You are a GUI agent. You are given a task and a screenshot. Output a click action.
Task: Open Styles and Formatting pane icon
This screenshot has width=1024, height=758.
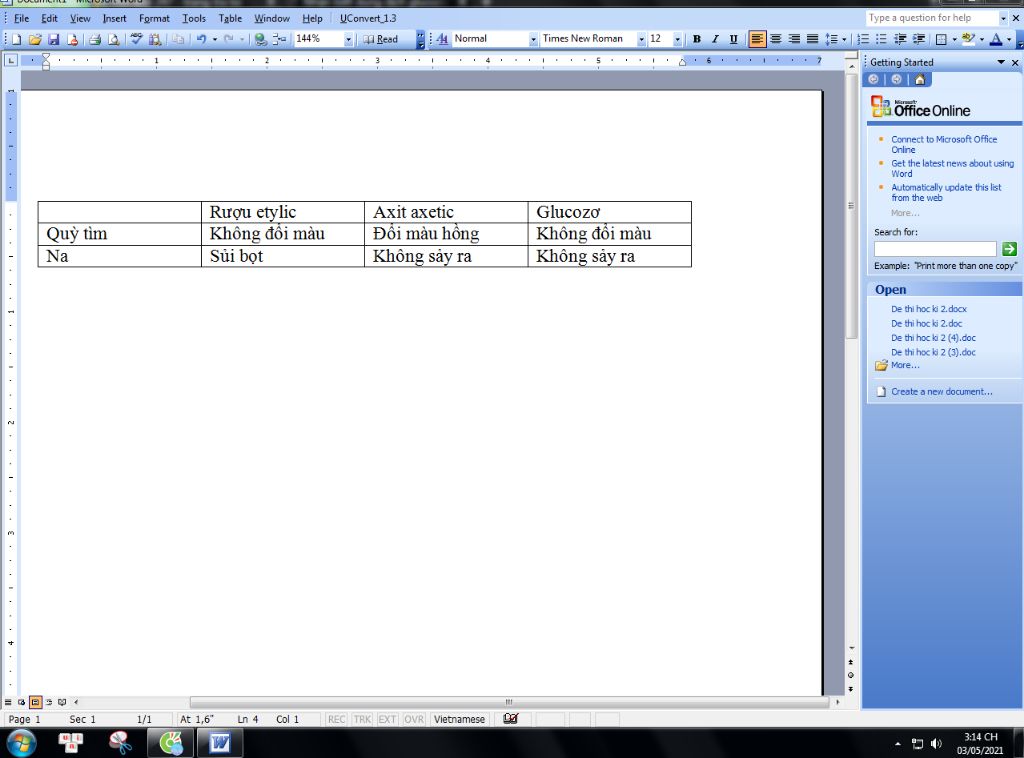442,39
